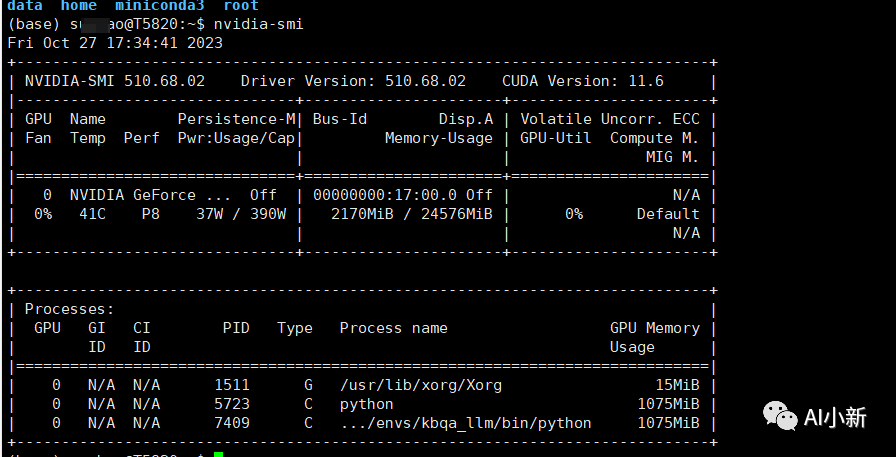896x457 pixels.
Task: Click the 'home' directory name
Action: click(79, 6)
